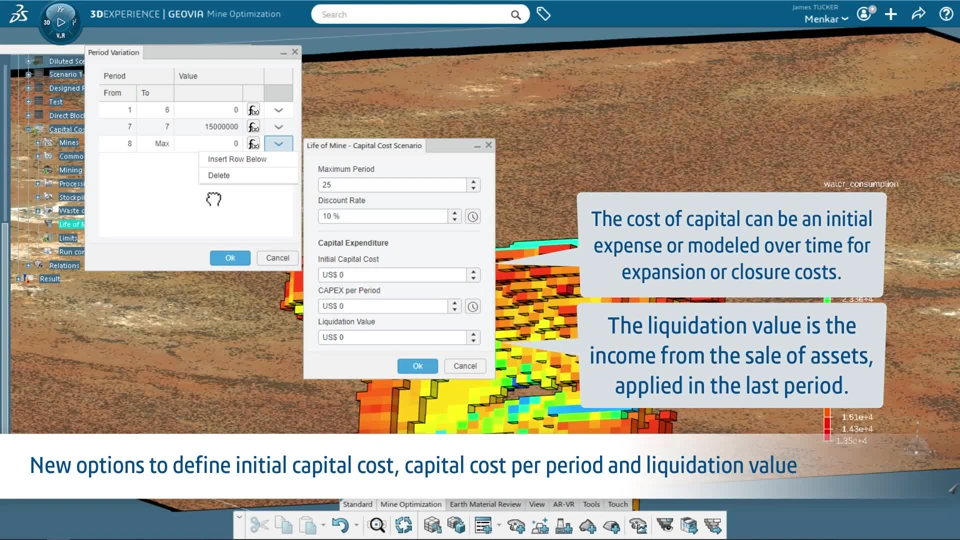Click the undo arrow icon

point(340,525)
